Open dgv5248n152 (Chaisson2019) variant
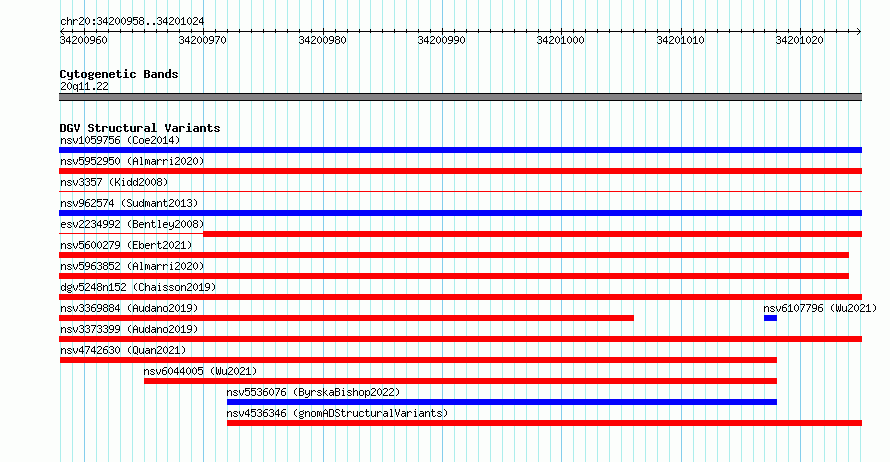Screen dimensions: 890x462 tap(138, 287)
